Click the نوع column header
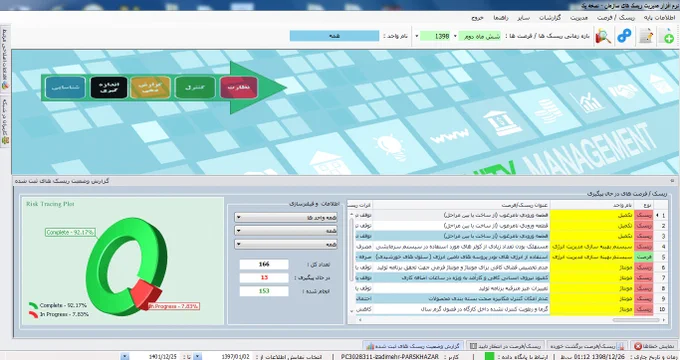The width and height of the screenshot is (680, 360). (x=644, y=205)
